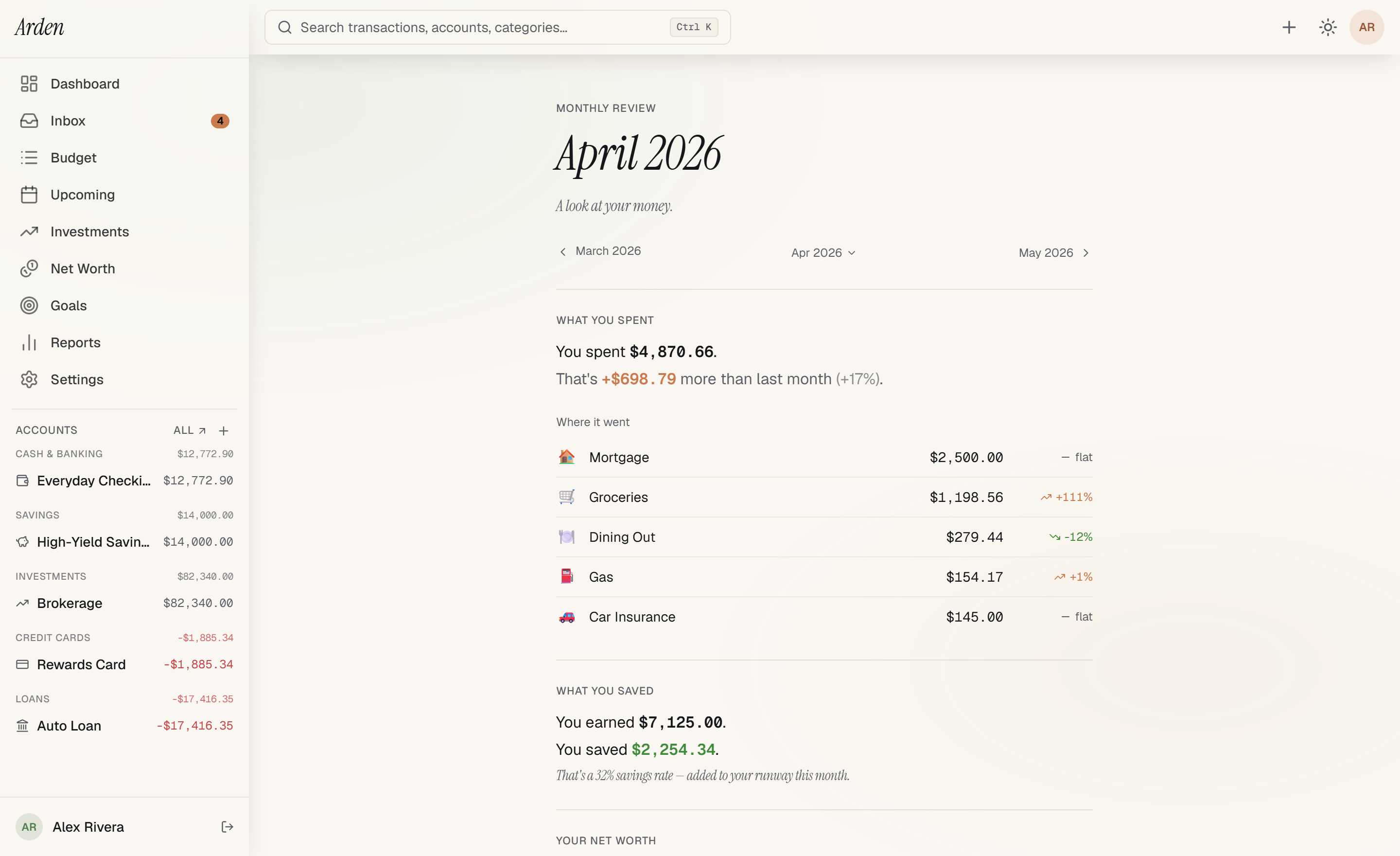This screenshot has height=856, width=1400.
Task: Click the Brokerage trend icon
Action: tap(22, 603)
